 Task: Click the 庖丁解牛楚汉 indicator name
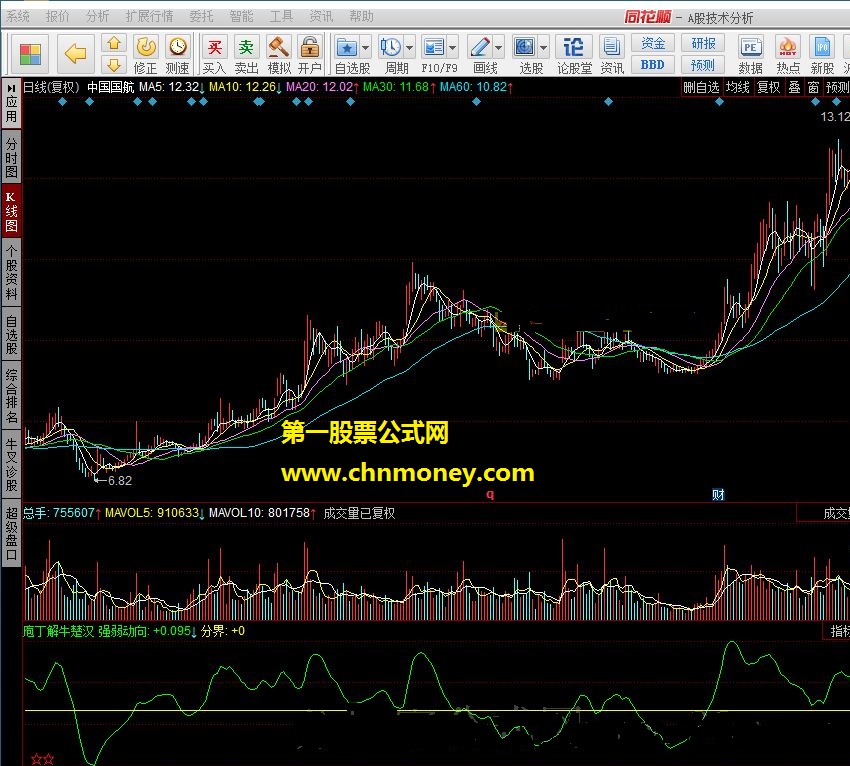[x=59, y=632]
